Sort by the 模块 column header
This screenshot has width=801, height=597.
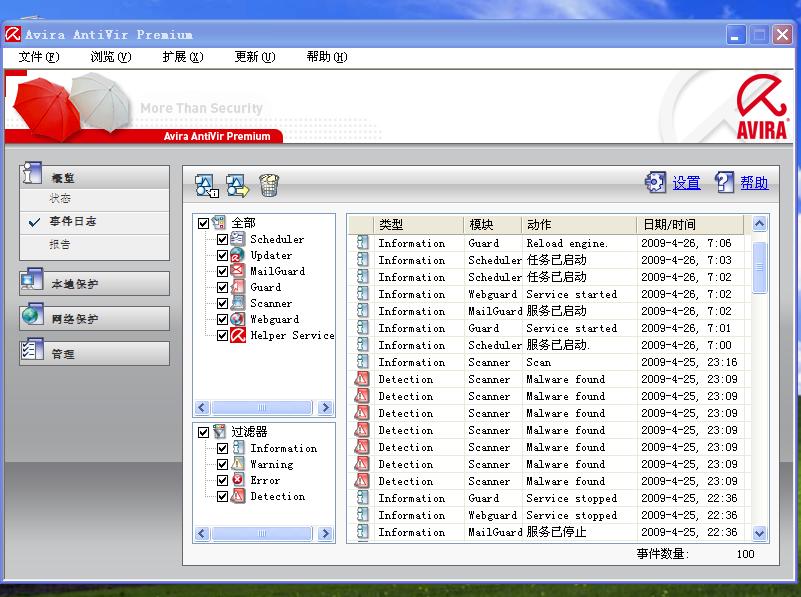(493, 224)
